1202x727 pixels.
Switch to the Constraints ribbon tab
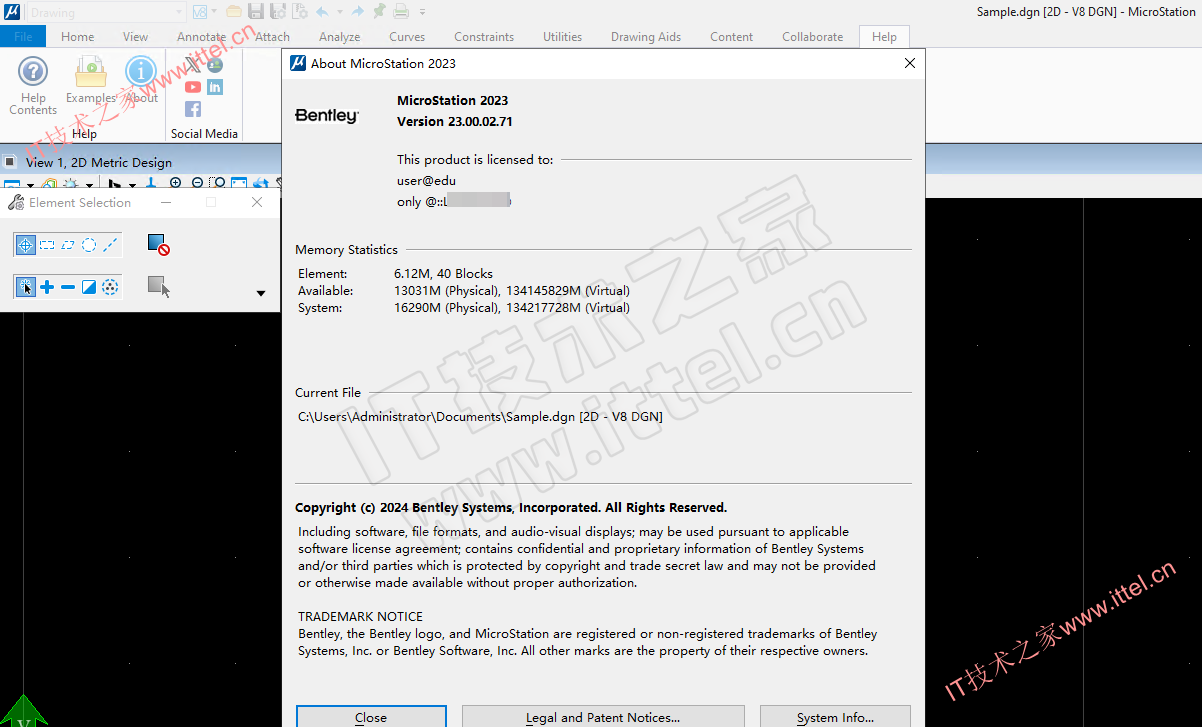click(484, 36)
